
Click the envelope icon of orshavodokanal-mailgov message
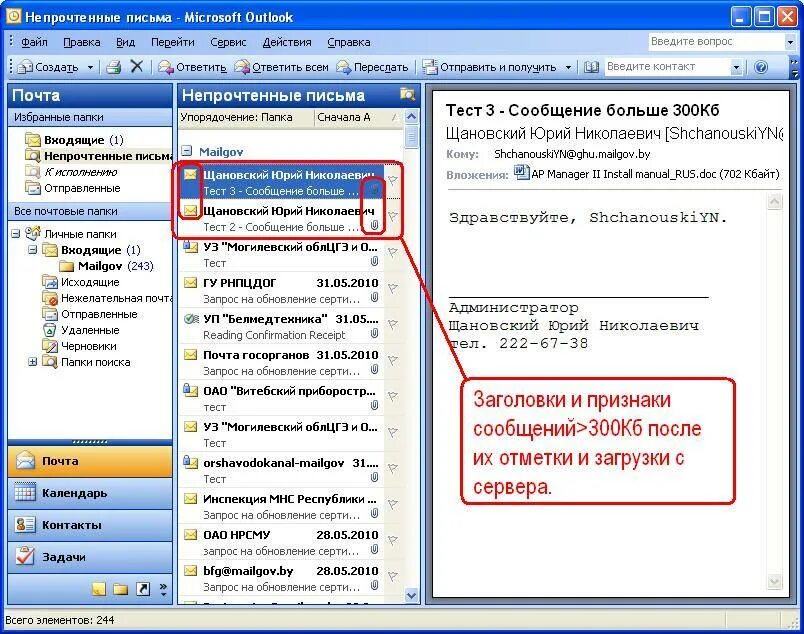[190, 462]
